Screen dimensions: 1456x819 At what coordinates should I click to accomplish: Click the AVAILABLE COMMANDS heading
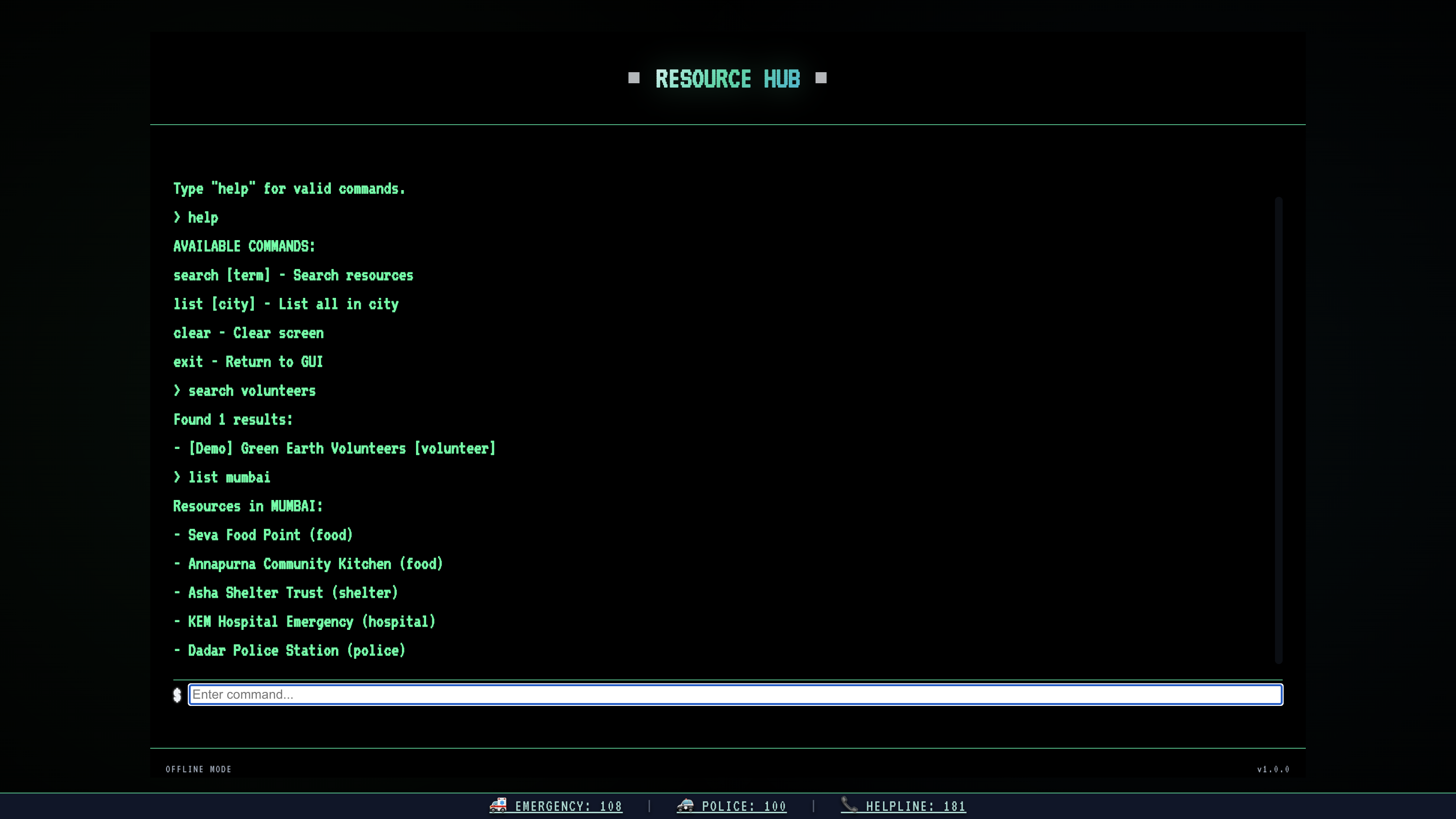click(x=244, y=246)
